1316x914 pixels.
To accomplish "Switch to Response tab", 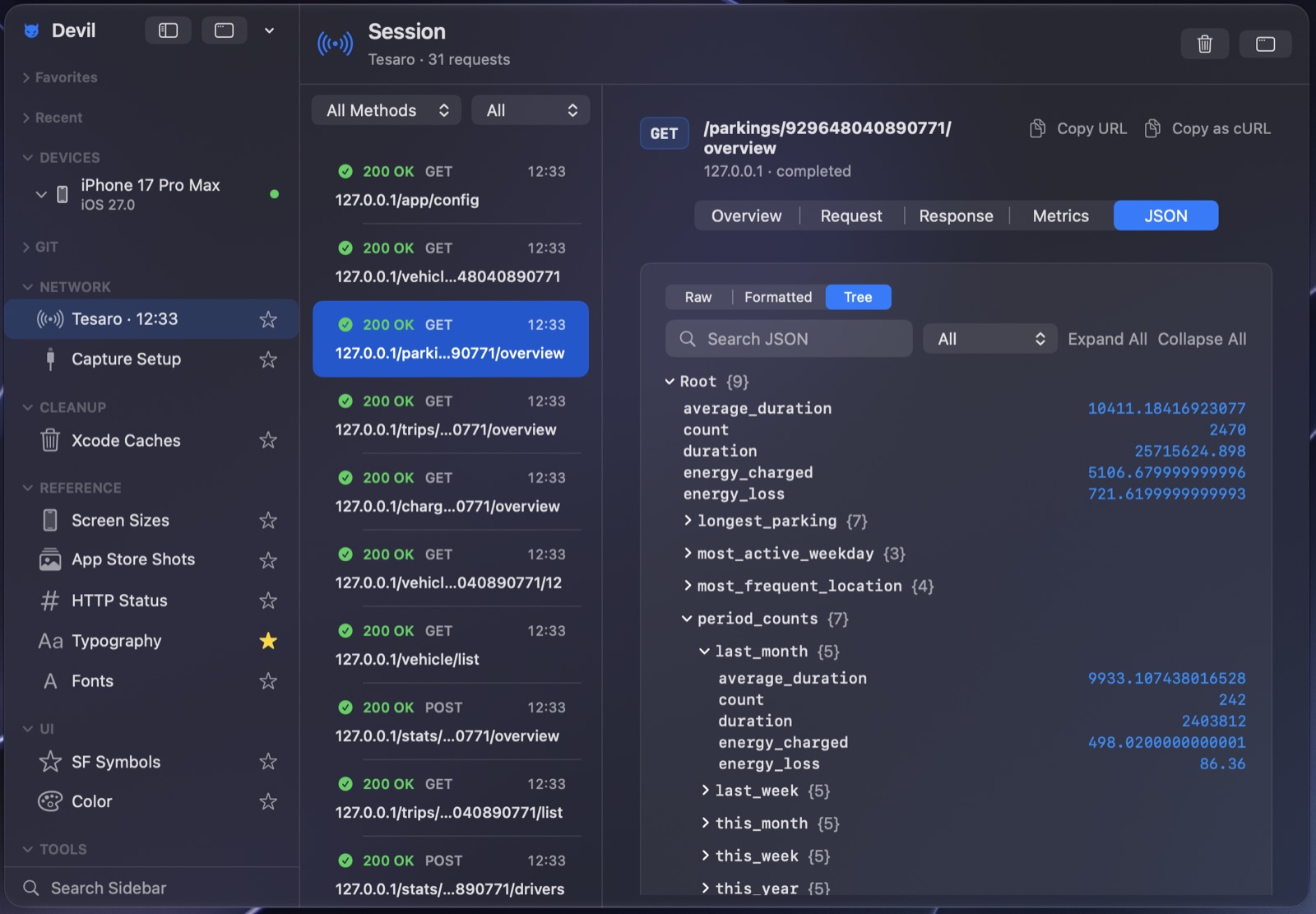I will pyautogui.click(x=956, y=216).
